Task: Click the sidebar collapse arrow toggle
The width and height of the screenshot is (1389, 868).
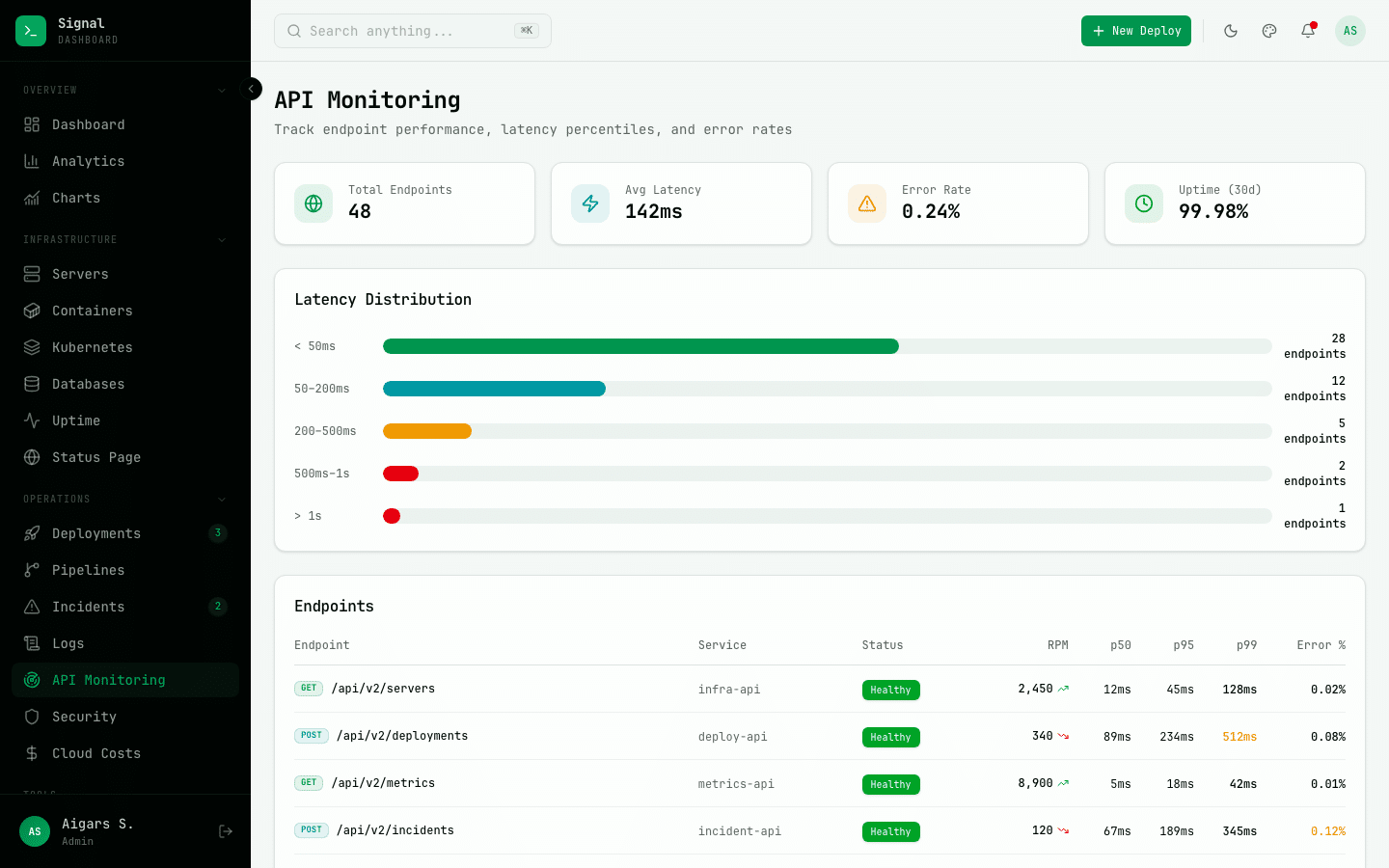Action: [x=251, y=89]
